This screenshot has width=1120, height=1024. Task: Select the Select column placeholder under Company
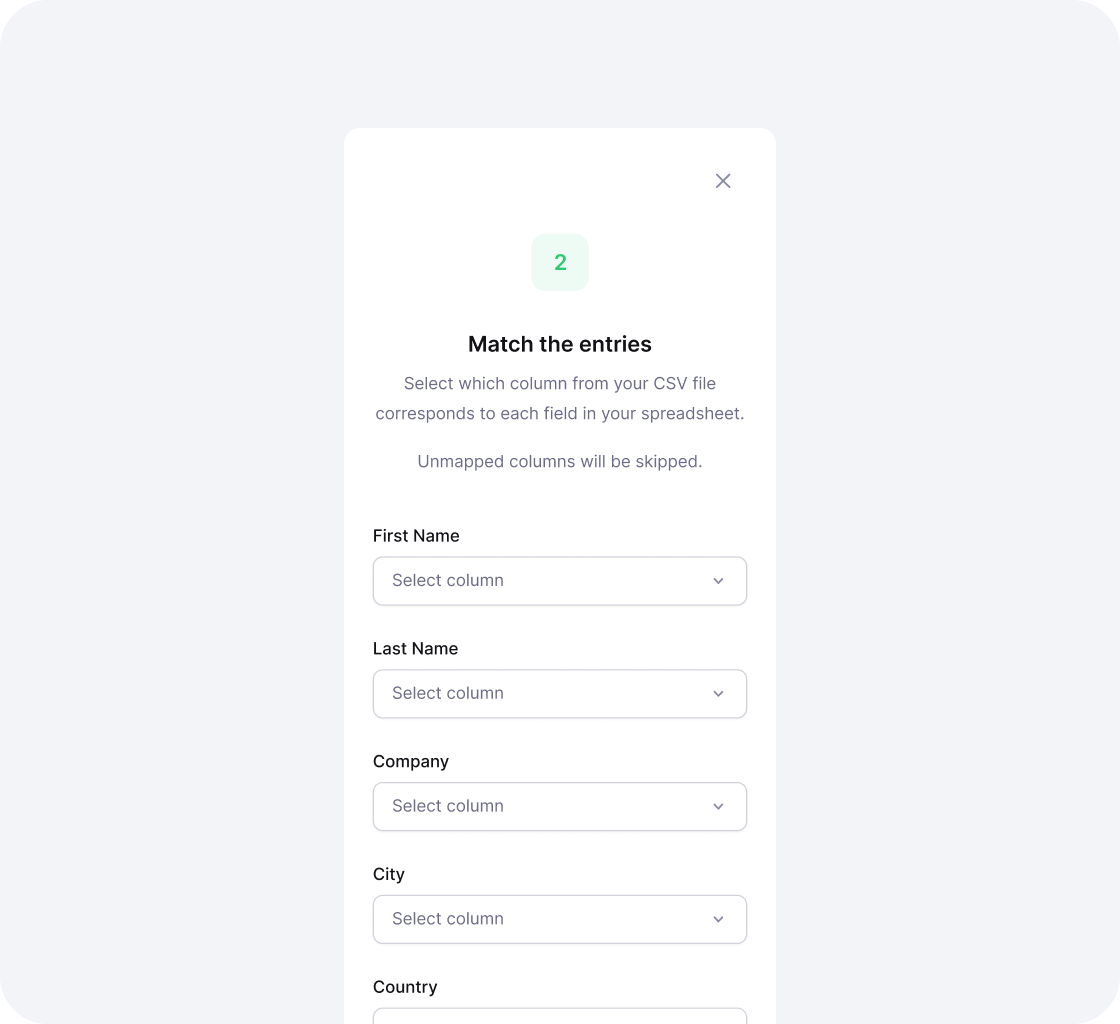coord(447,806)
